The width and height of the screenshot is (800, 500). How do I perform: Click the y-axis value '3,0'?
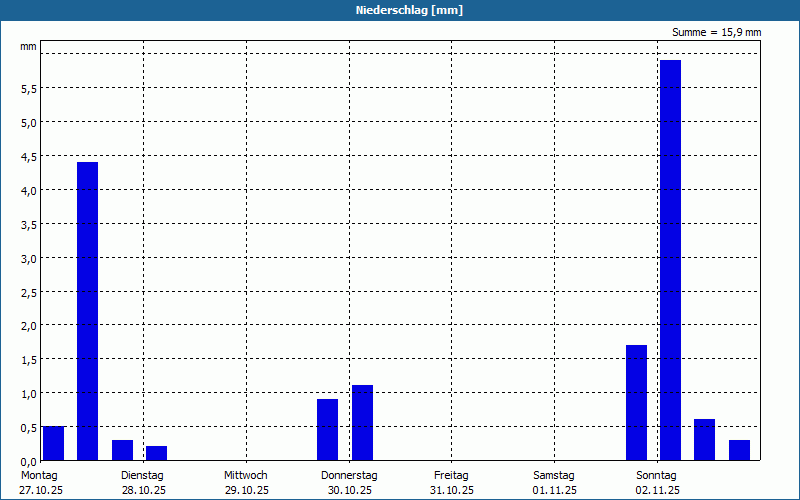(29, 259)
